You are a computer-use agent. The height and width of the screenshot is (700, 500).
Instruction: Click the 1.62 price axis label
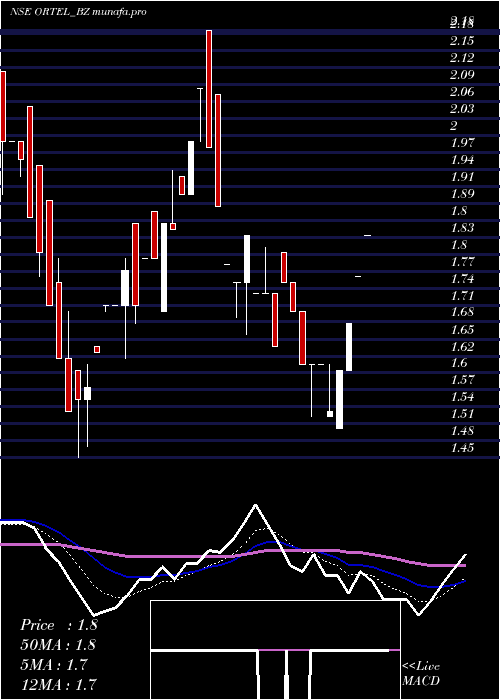pyautogui.click(x=462, y=346)
